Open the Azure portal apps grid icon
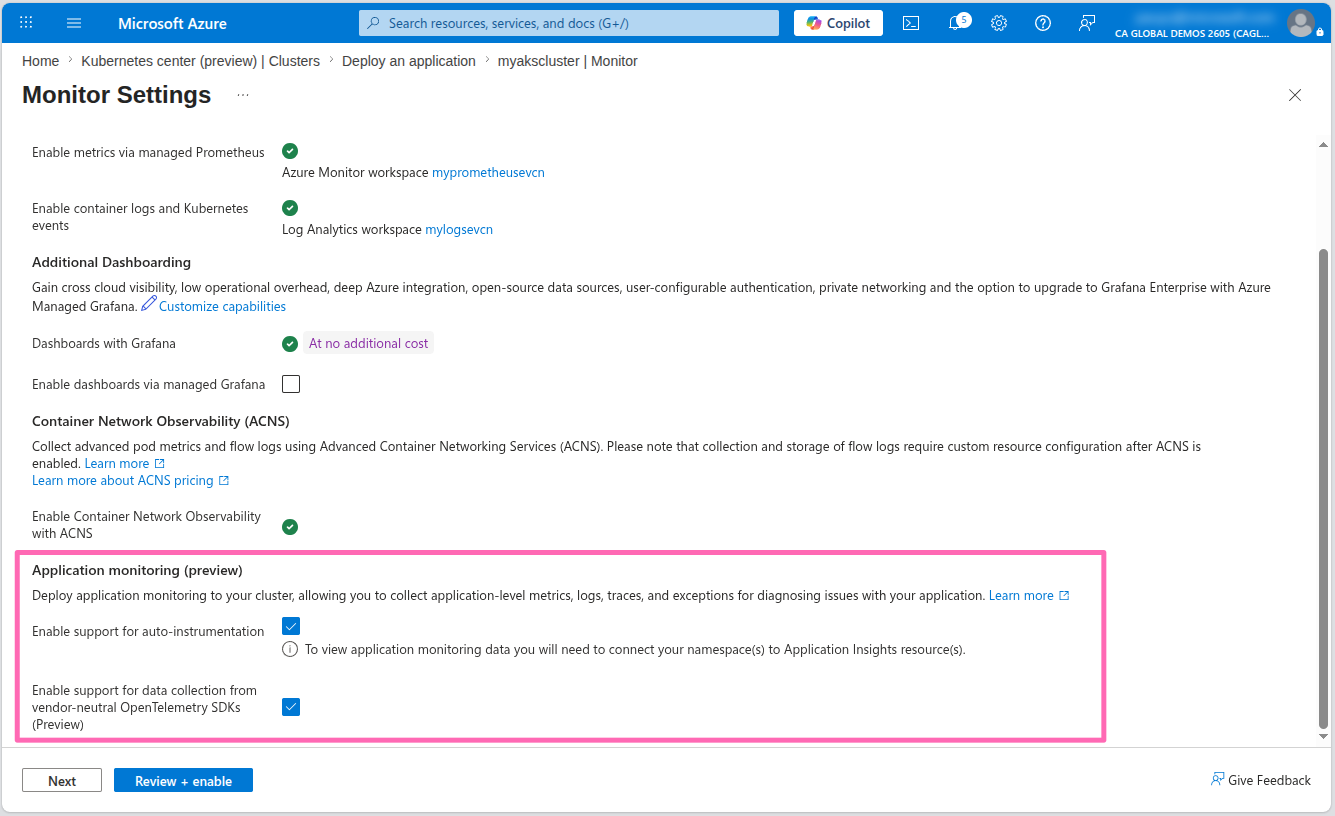Screen dimensions: 1335x816 coord(26,23)
